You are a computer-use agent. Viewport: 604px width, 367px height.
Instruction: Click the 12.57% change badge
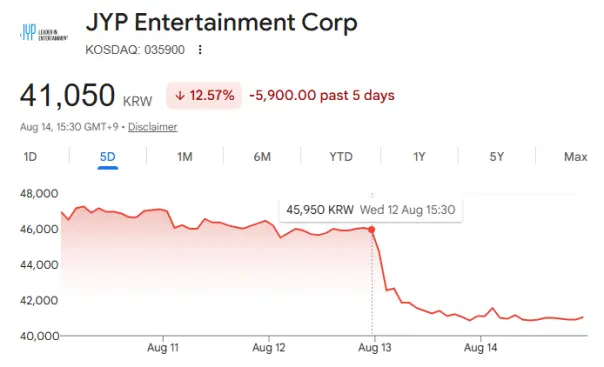tap(204, 96)
